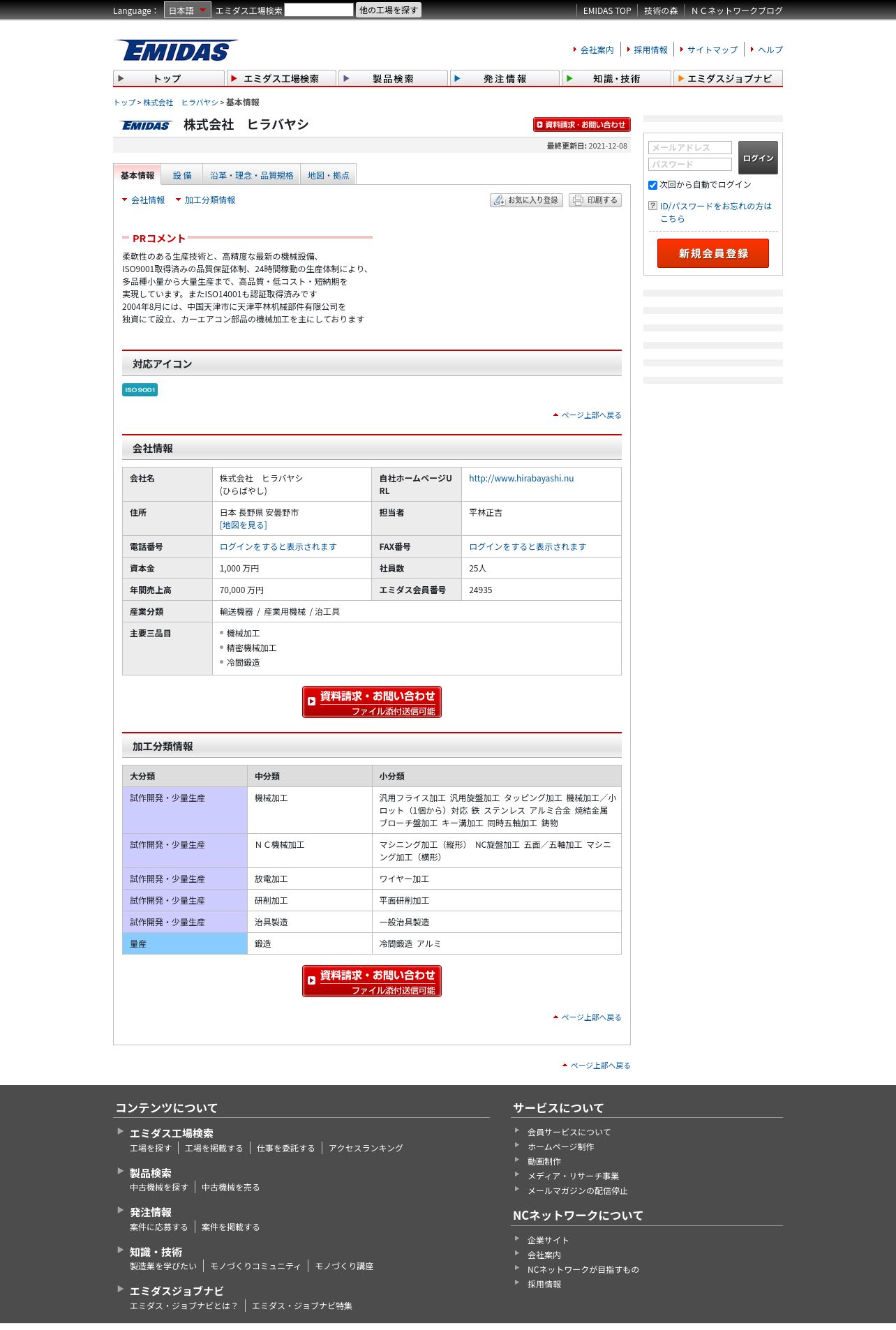Open the header 採用情報 link
896x1330 pixels.
650,50
